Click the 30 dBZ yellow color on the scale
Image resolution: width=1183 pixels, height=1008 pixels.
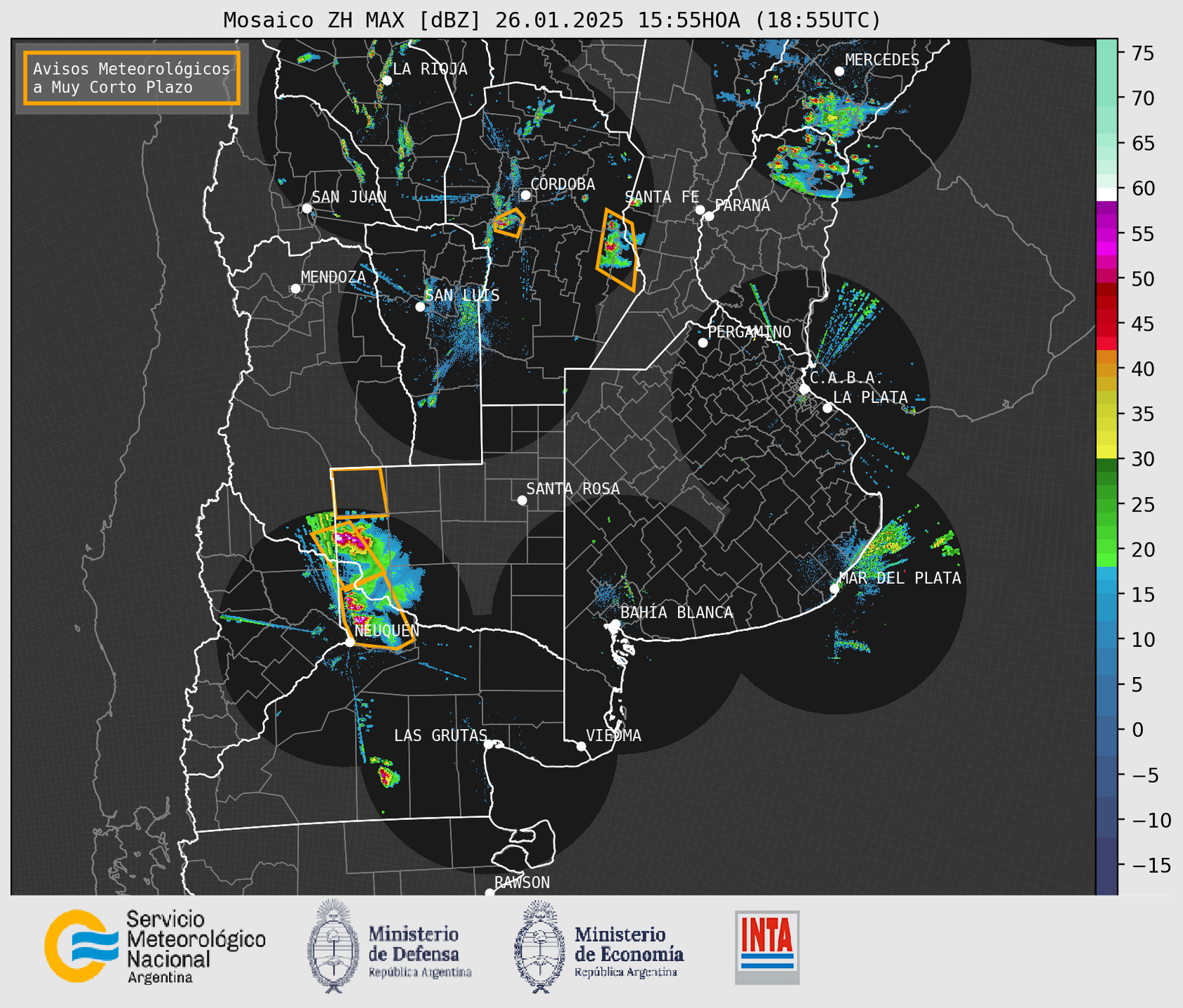[x=1107, y=454]
